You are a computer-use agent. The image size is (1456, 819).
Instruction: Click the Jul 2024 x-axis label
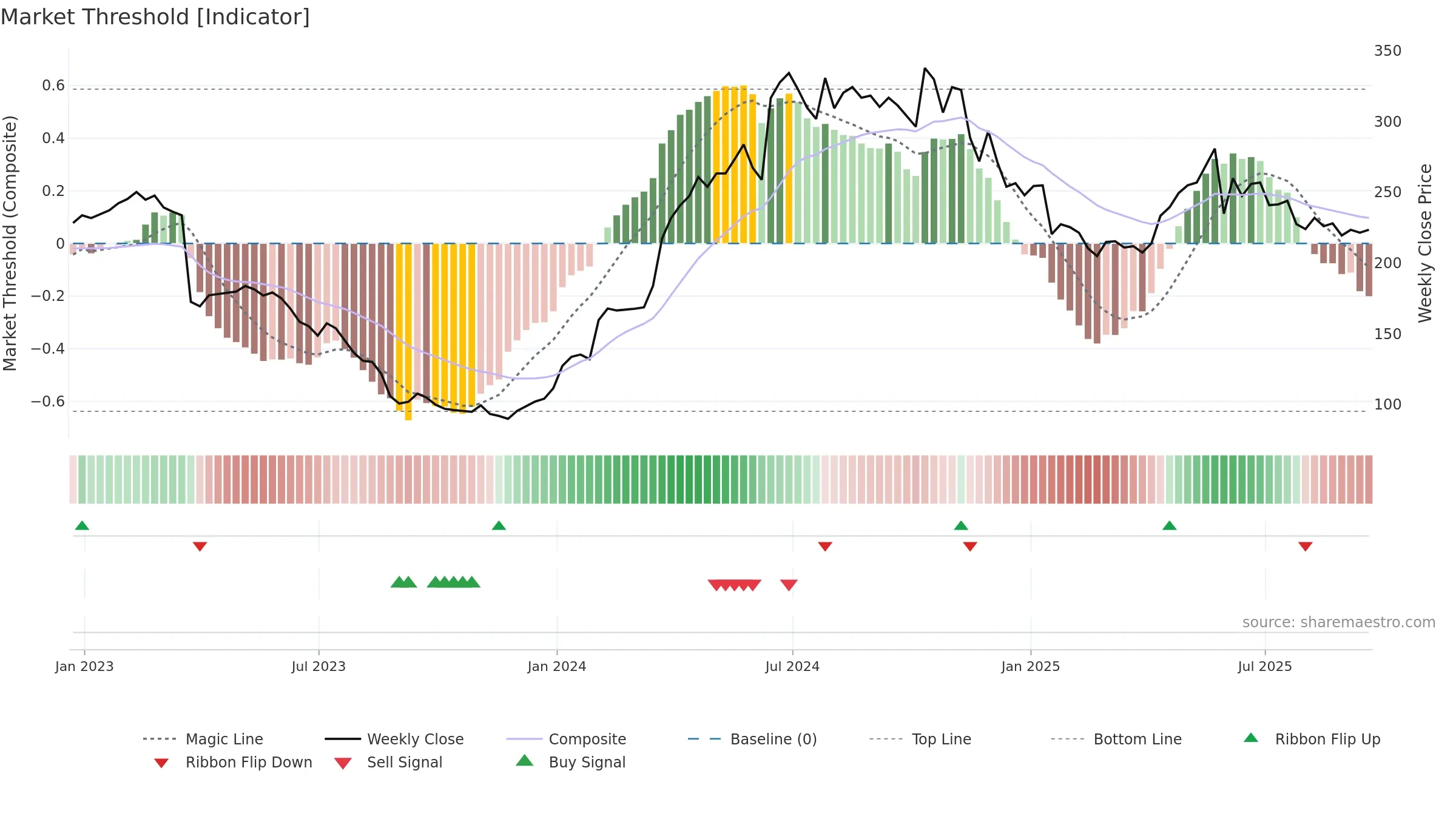(x=792, y=666)
